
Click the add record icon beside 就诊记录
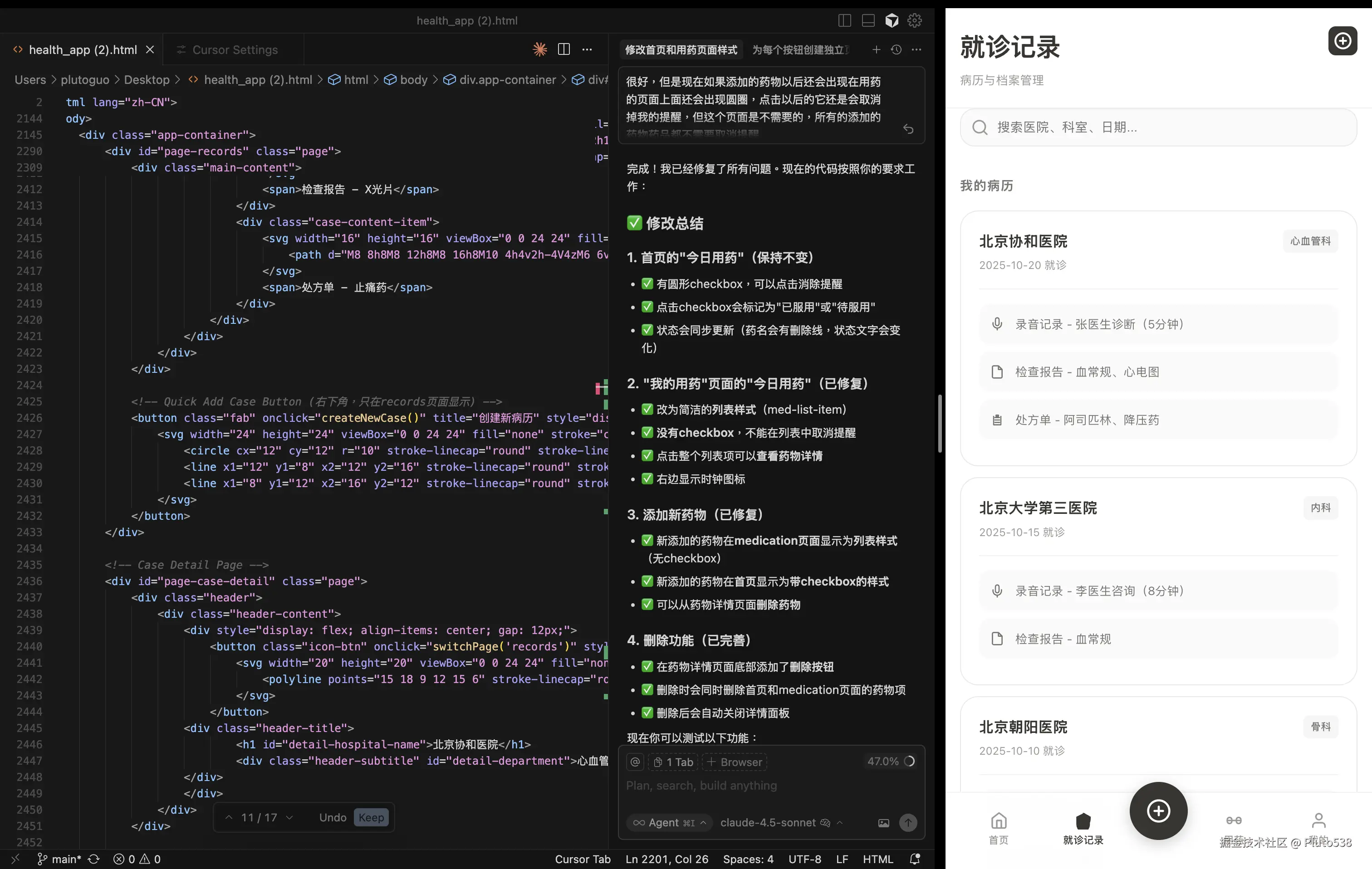pyautogui.click(x=1343, y=40)
